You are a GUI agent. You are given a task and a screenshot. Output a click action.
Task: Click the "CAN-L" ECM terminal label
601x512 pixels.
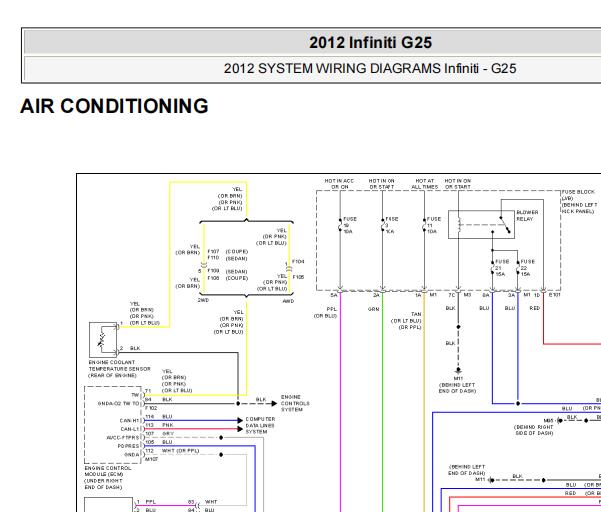tap(130, 429)
